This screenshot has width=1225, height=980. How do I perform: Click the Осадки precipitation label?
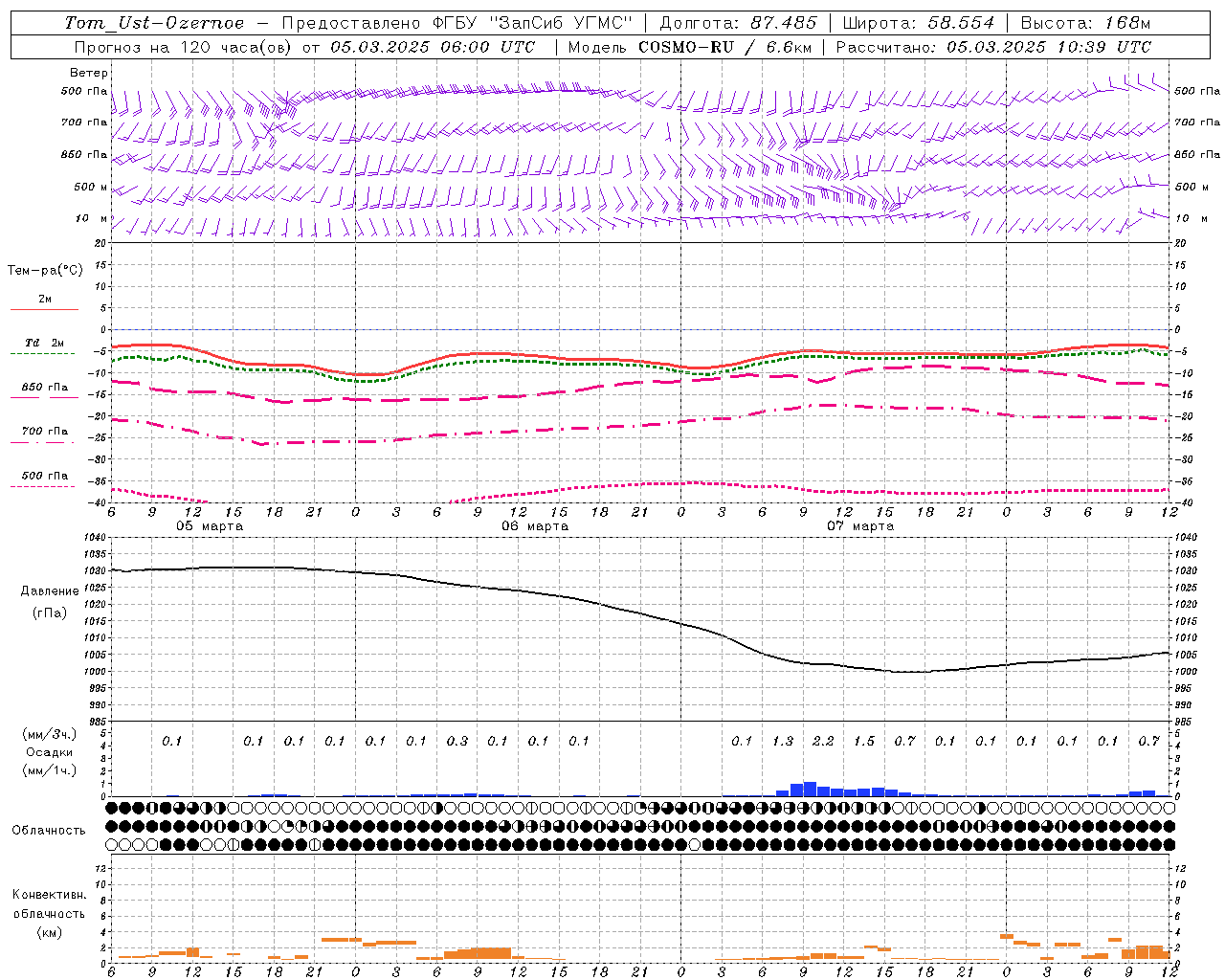coord(50,752)
